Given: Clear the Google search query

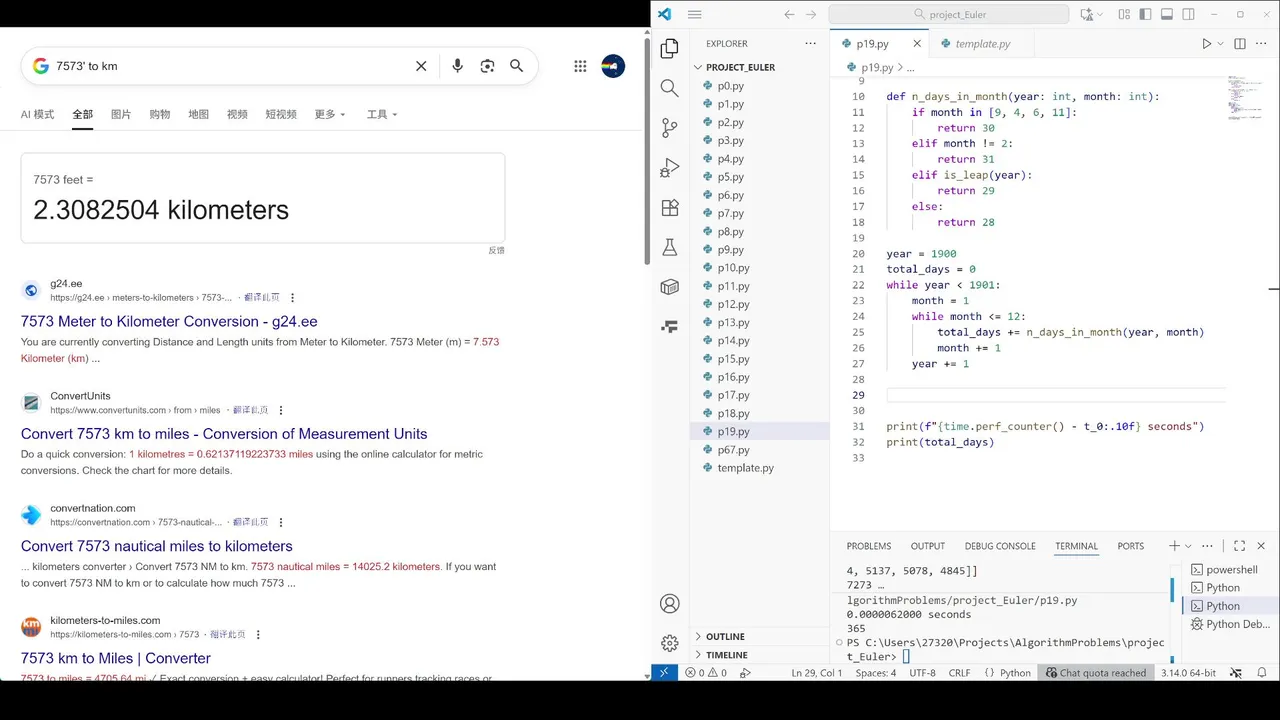Looking at the screenshot, I should click(421, 66).
